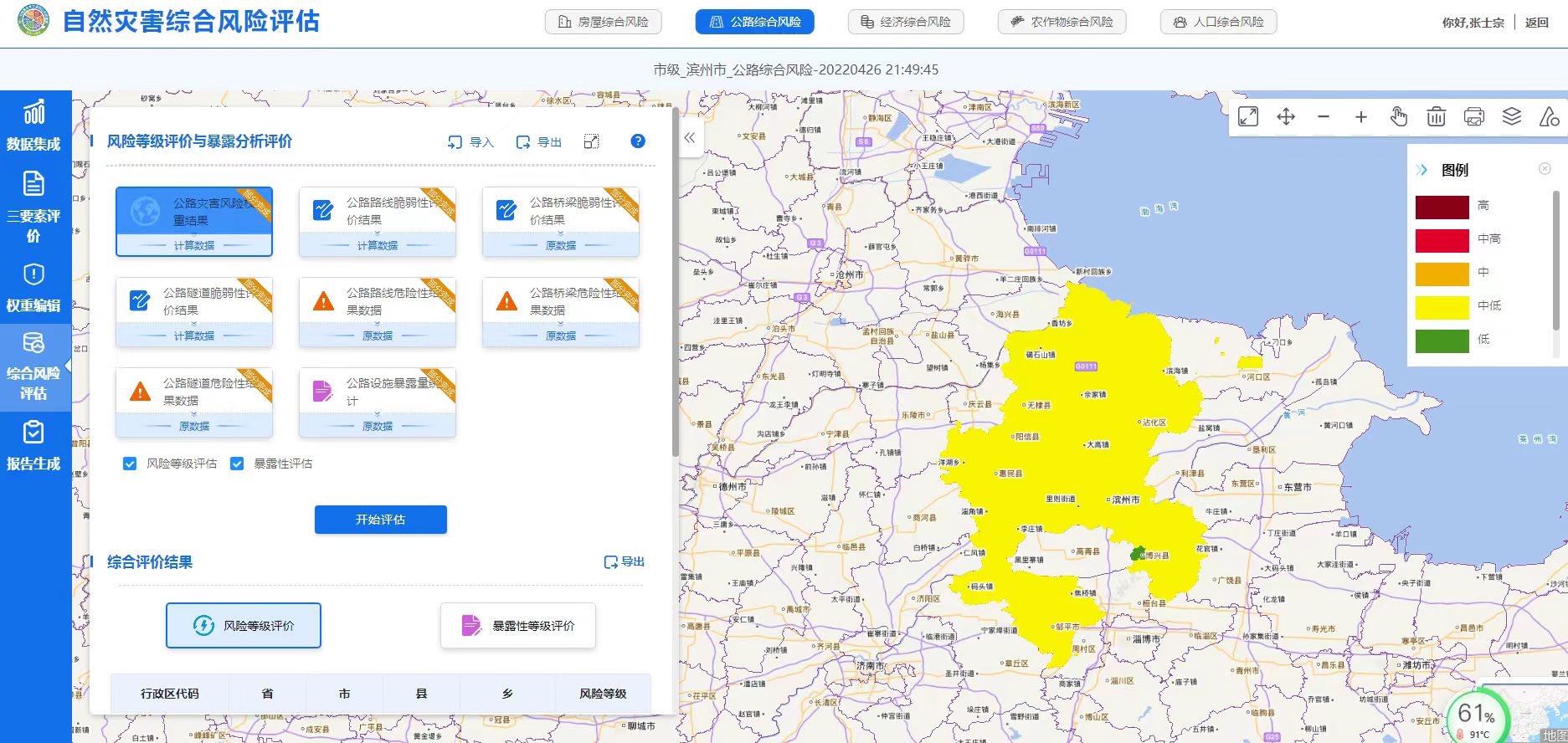Select the 公路隧道危险性结果数据 card
This screenshot has height=743, width=1568.
coord(194,402)
